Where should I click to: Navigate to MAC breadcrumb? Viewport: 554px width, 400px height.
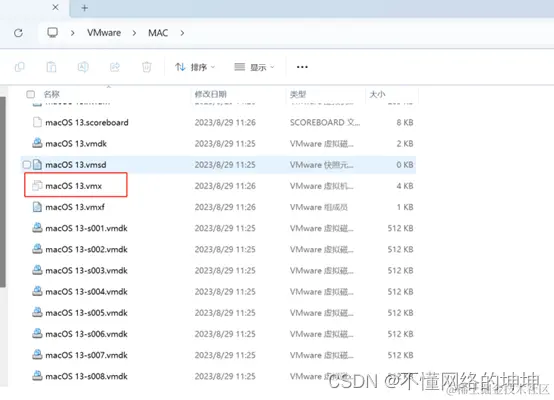coord(158,33)
